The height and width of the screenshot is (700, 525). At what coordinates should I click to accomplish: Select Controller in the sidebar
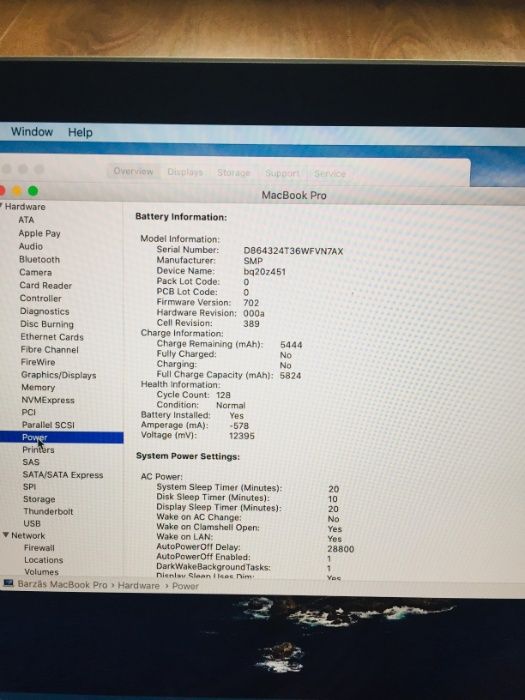(40, 298)
